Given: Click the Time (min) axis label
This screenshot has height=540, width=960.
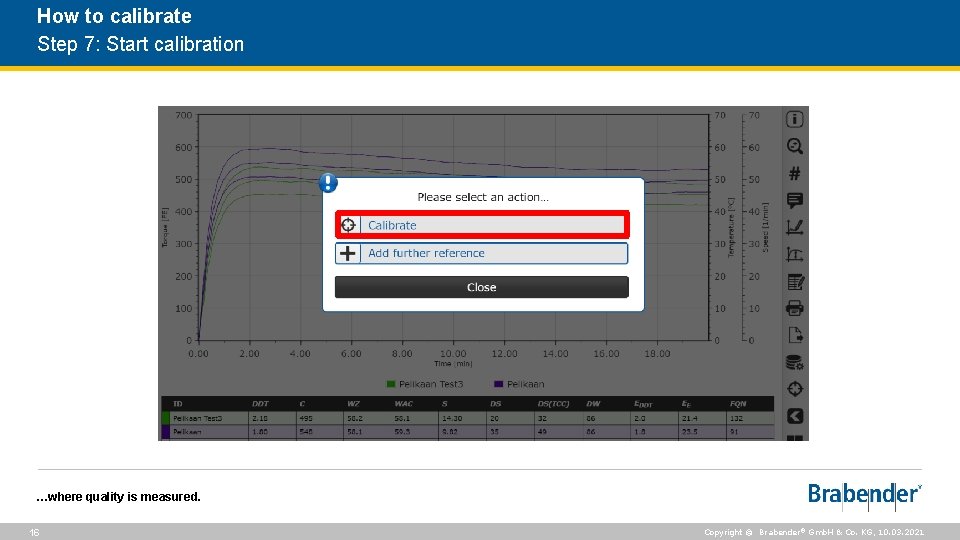Looking at the screenshot, I should [x=453, y=364].
